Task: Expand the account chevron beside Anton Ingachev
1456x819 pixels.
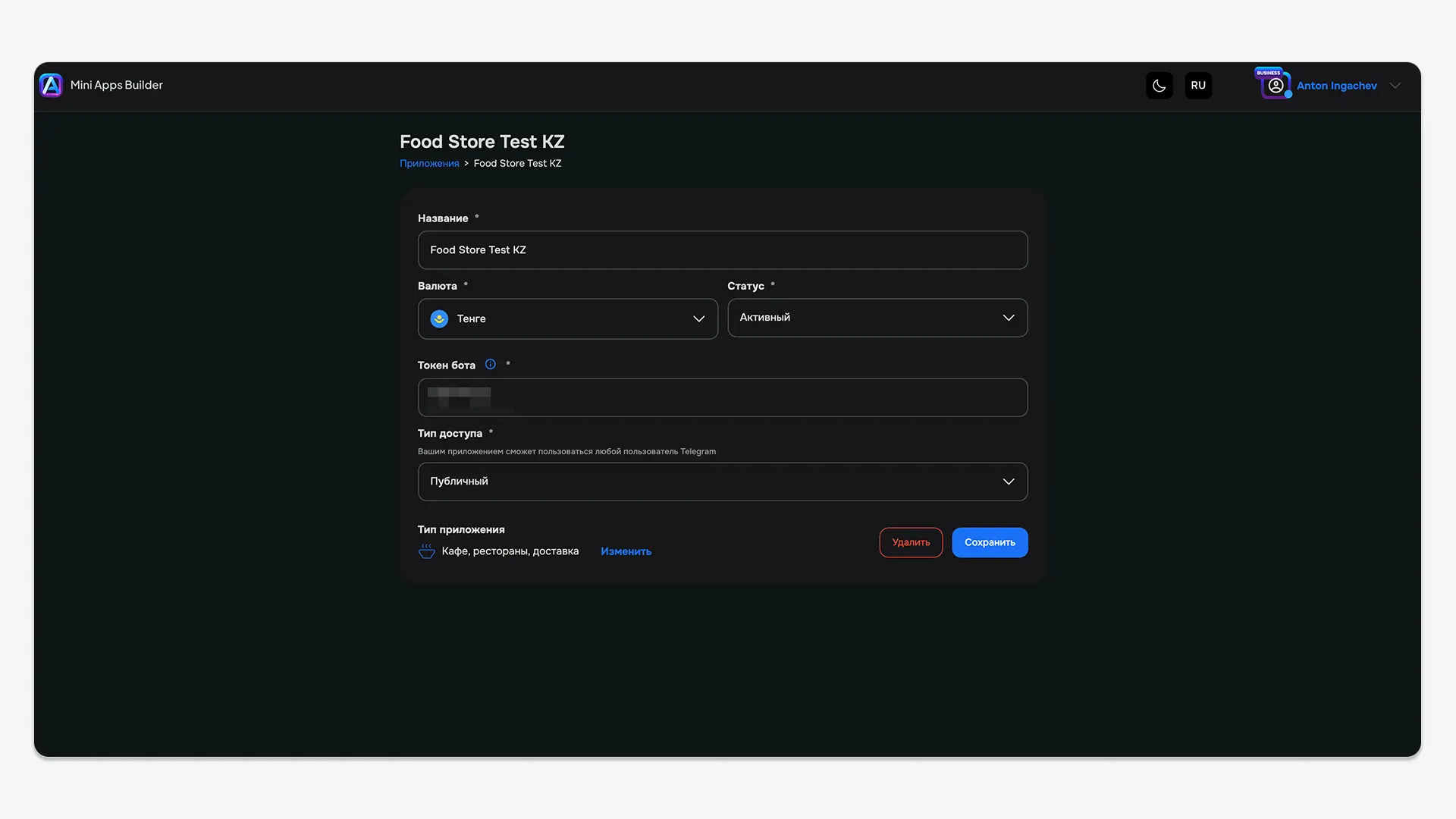Action: coord(1395,86)
